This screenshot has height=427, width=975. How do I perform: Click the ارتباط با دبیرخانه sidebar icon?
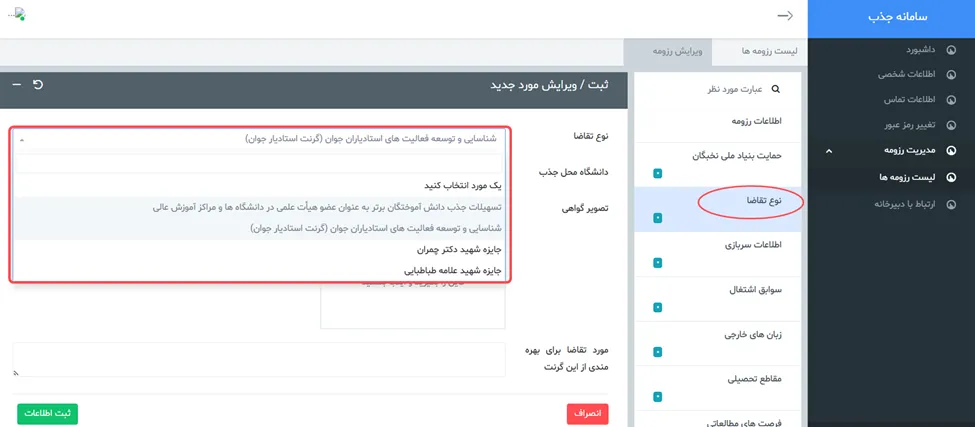(951, 204)
